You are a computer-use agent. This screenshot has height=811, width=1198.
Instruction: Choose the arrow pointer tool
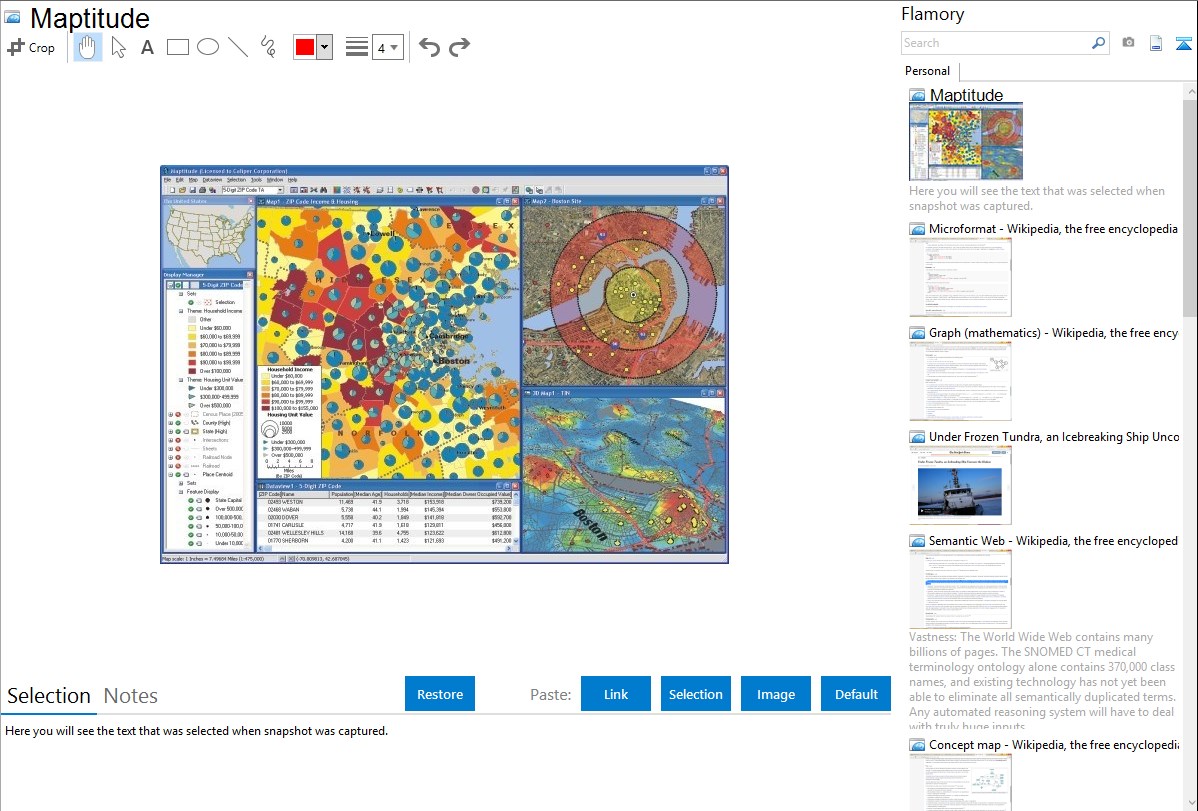coord(118,47)
